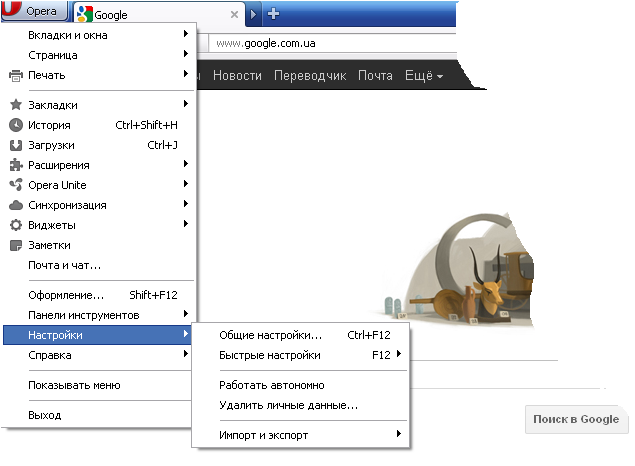635x466 pixels.
Task: Toggle Работать автономно option
Action: tap(300, 385)
